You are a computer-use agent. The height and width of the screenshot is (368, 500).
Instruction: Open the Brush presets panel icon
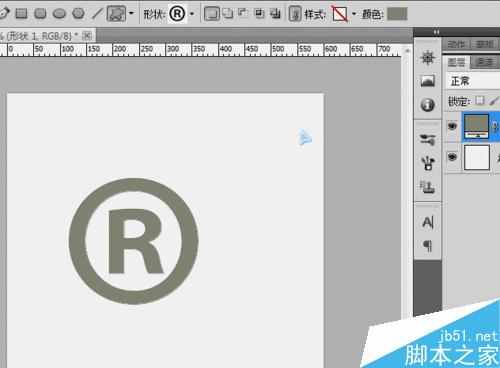click(x=428, y=139)
